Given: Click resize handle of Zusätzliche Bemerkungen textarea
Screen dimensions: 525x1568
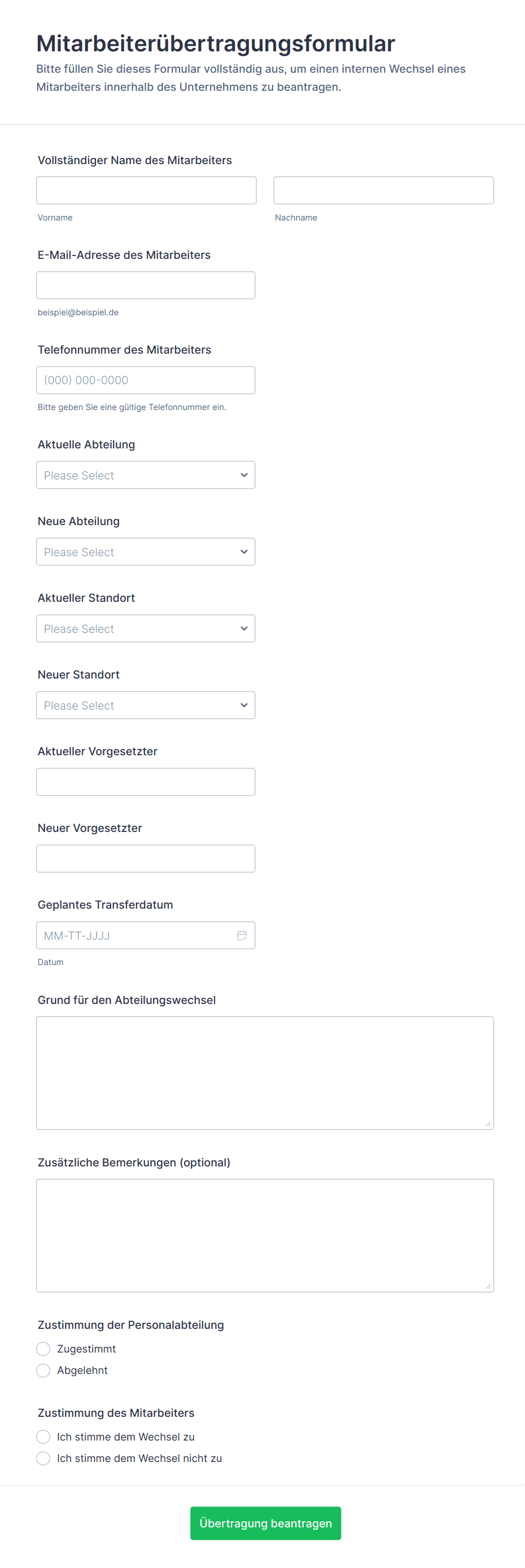Looking at the screenshot, I should 488,1286.
